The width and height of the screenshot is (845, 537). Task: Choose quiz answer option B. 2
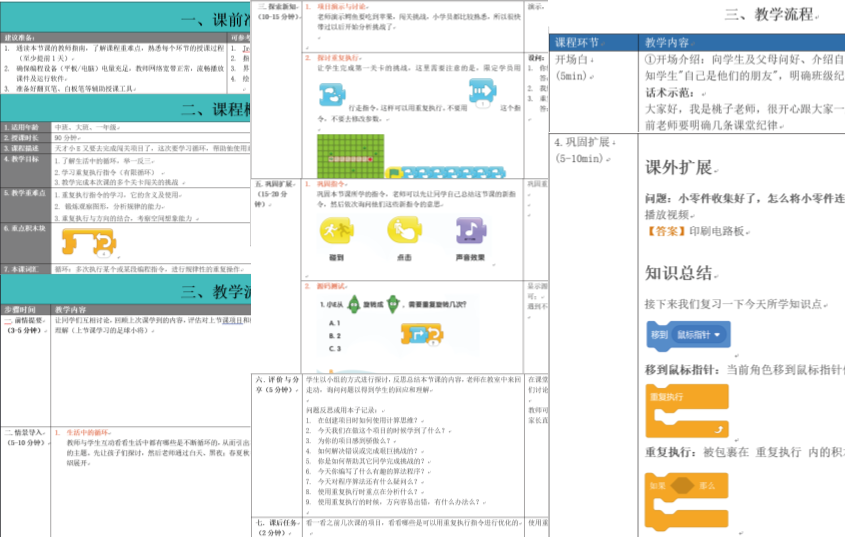336,336
